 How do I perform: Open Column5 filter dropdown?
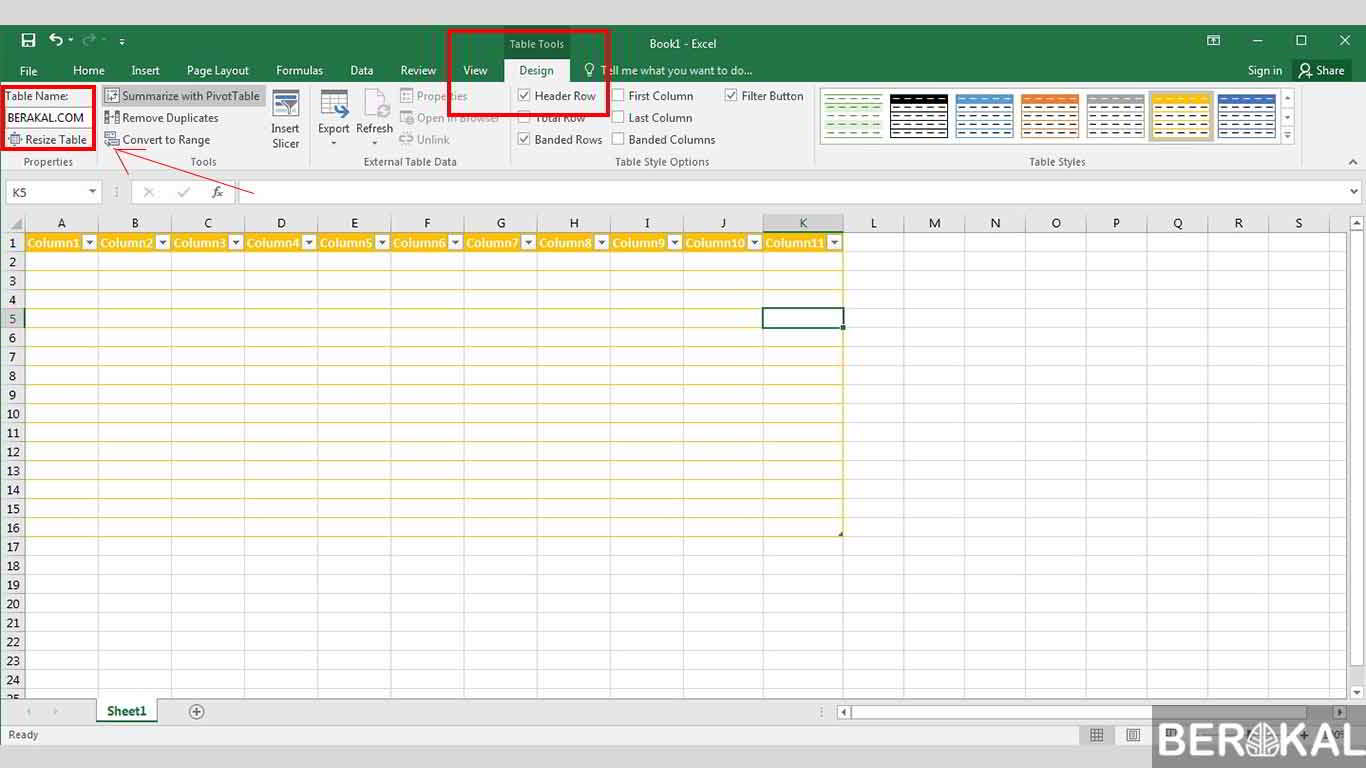click(382, 243)
